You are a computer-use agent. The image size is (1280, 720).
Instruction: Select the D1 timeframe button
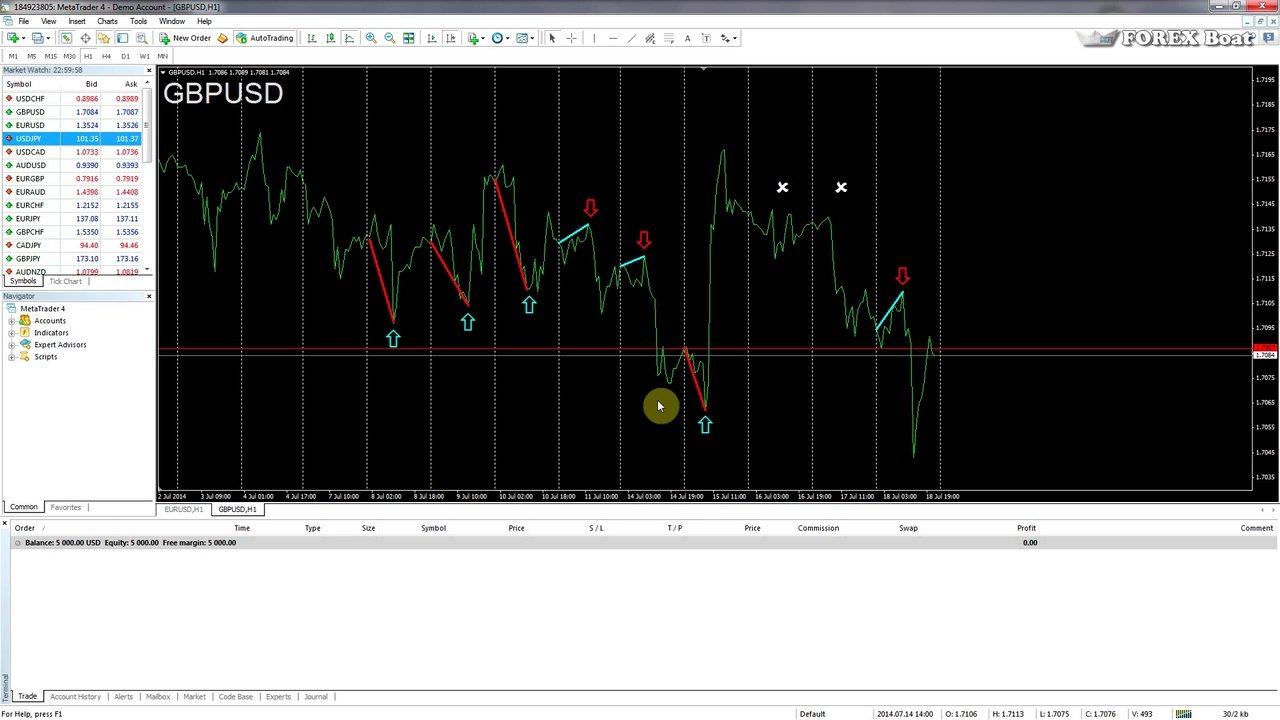(x=125, y=56)
